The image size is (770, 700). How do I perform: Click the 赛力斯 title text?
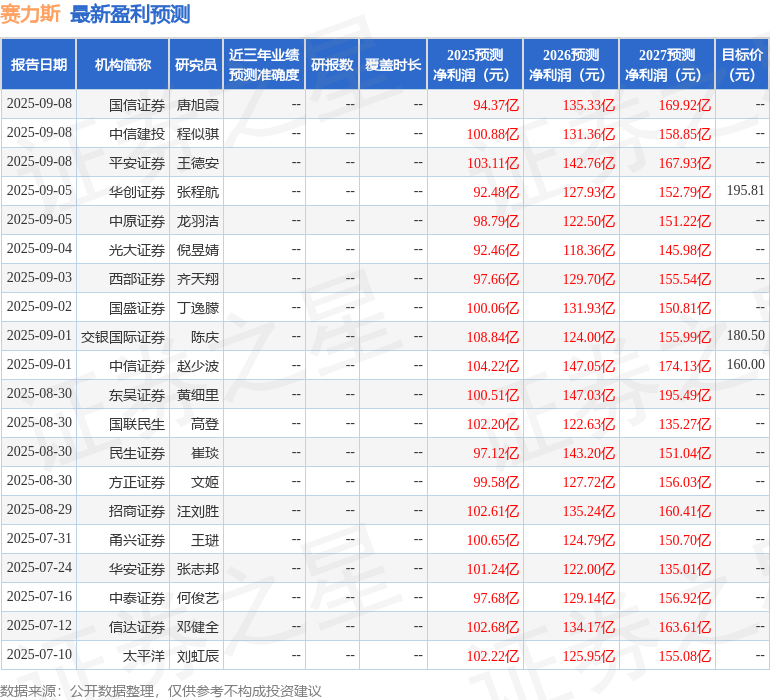[x=30, y=14]
